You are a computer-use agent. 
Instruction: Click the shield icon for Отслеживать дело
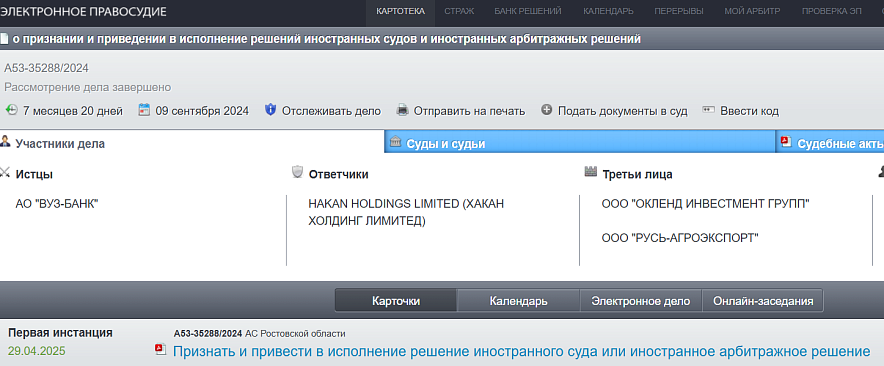(271, 110)
